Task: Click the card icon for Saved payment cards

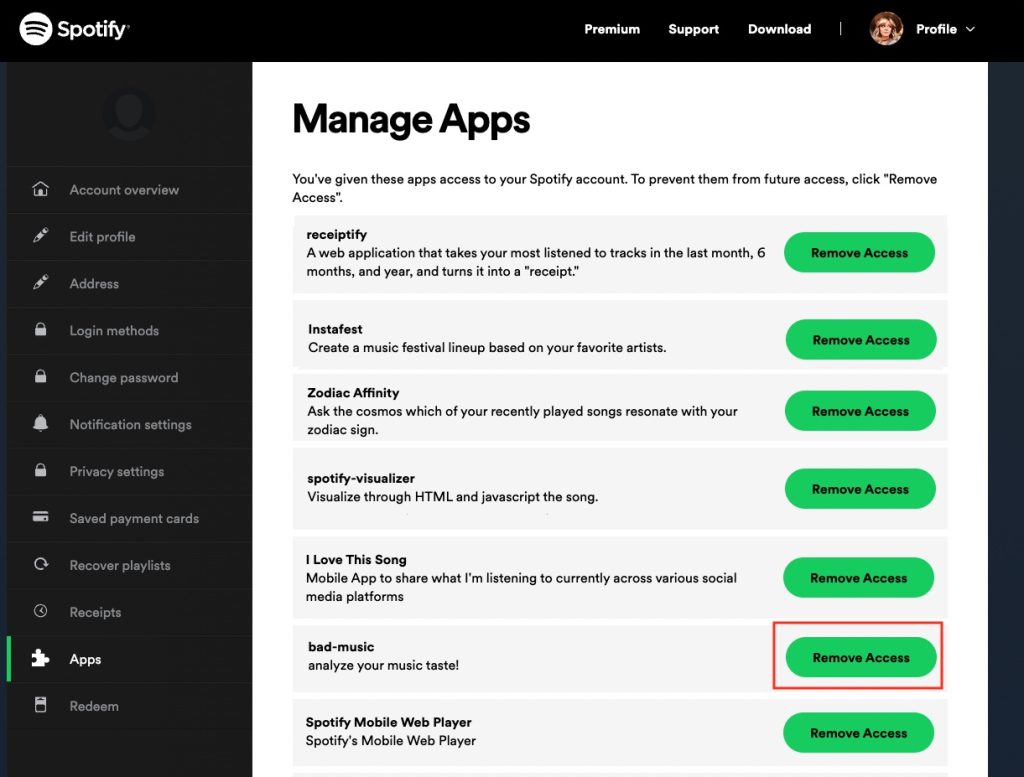Action: pyautogui.click(x=41, y=518)
